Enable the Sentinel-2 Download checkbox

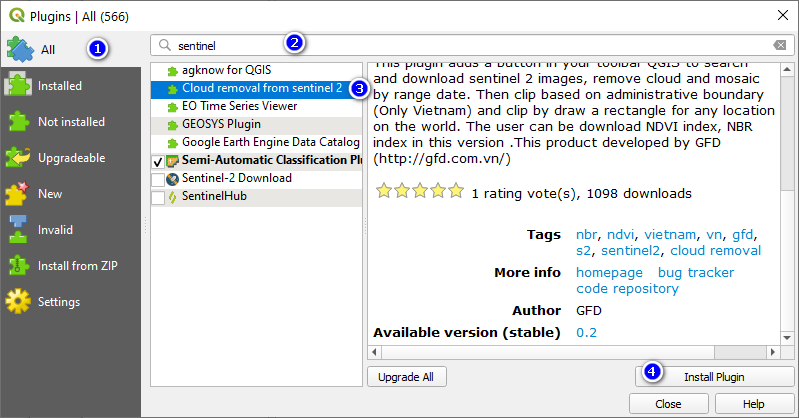coord(158,179)
